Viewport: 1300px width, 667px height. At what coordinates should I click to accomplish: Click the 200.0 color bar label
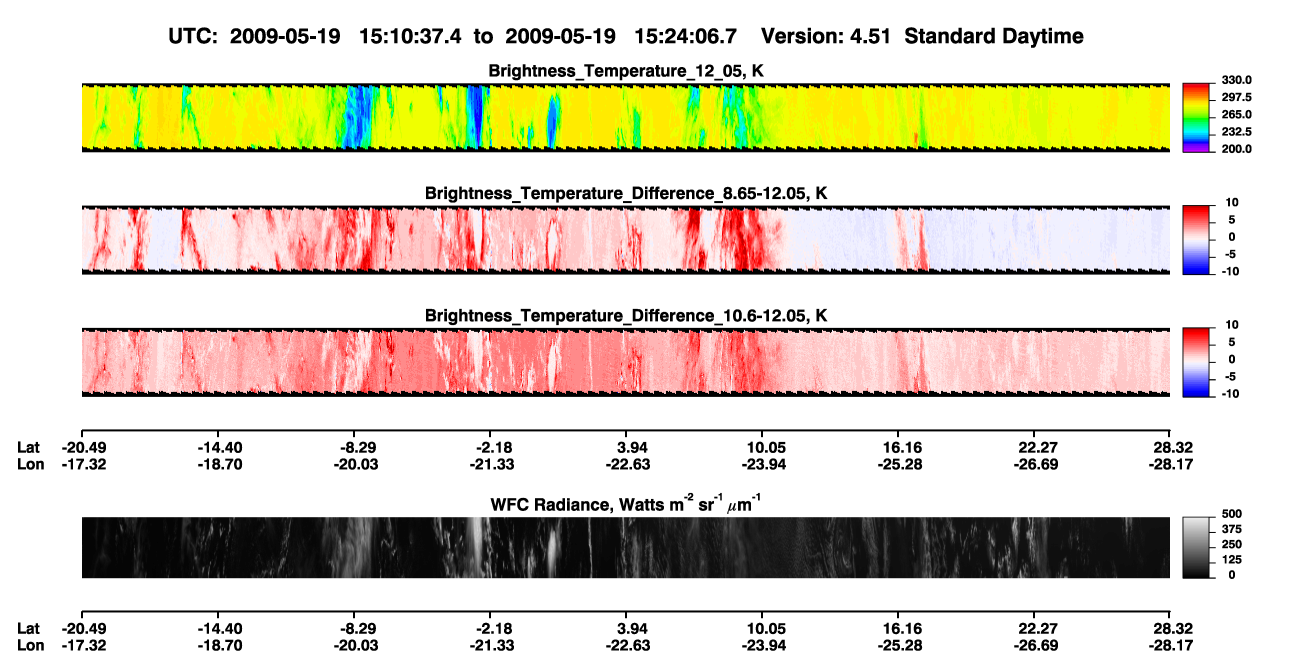point(1237,148)
